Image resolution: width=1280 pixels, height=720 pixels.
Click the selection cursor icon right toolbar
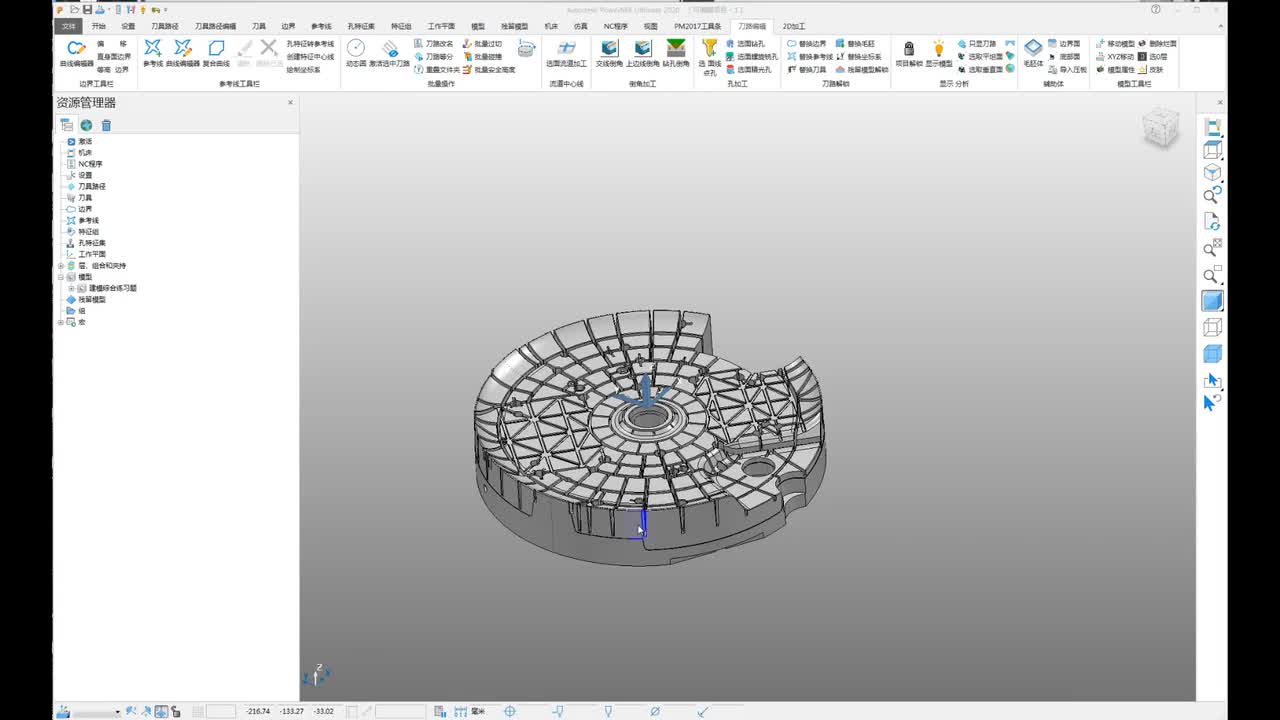(1212, 380)
